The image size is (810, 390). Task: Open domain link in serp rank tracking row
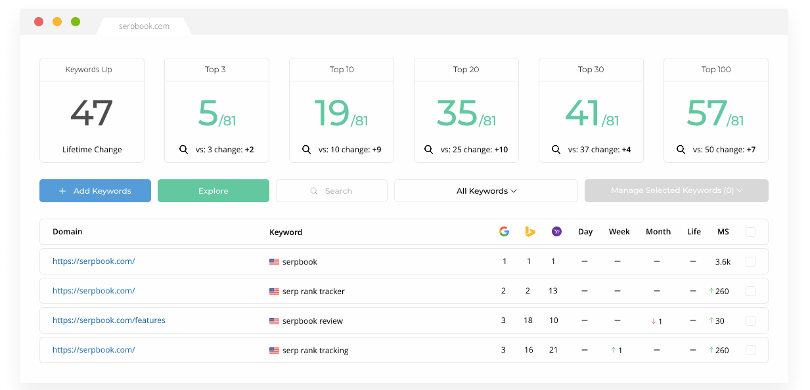point(94,350)
